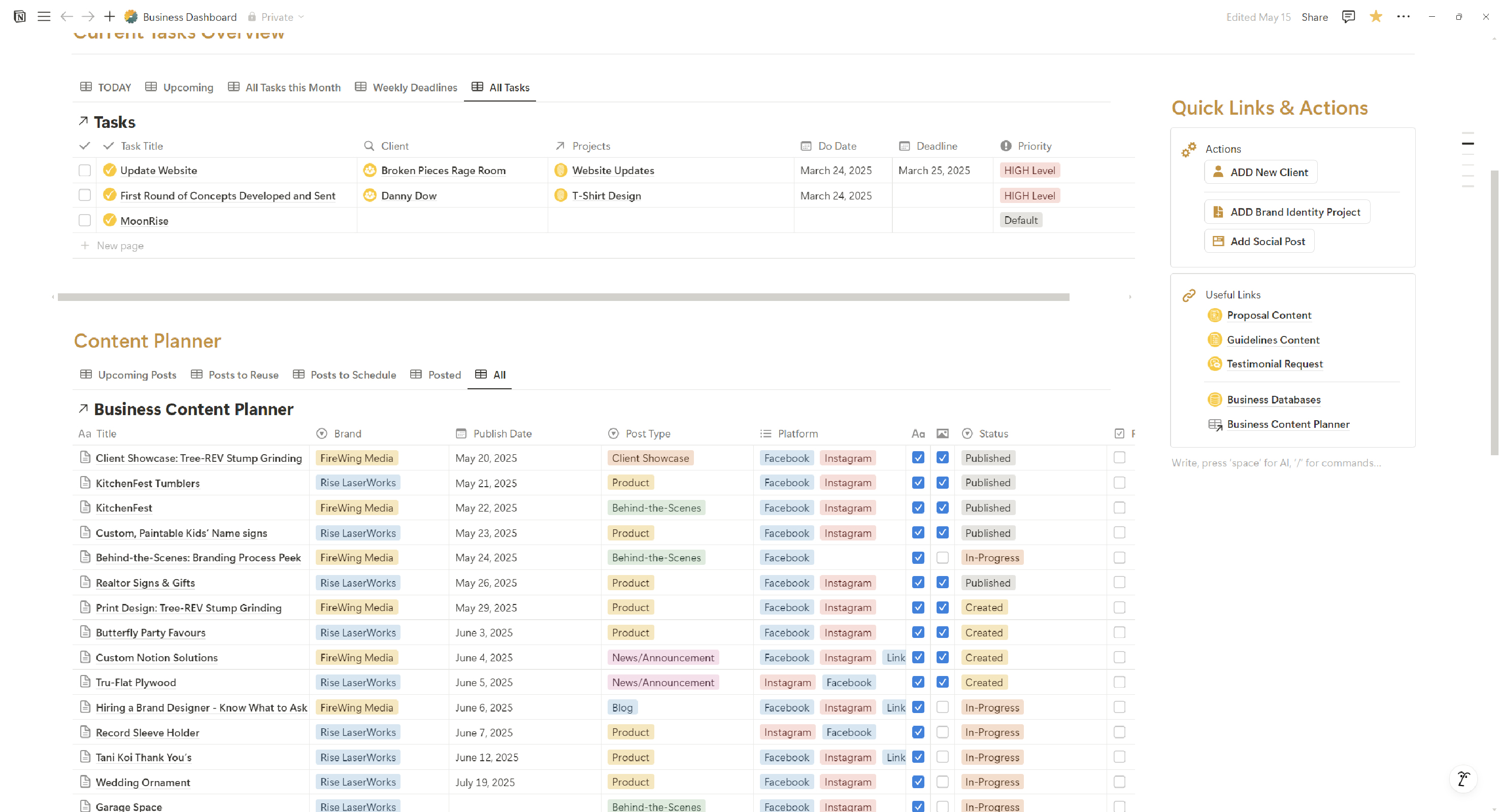Toggle the favorite star icon
This screenshot has height=812, width=1499.
(1376, 17)
